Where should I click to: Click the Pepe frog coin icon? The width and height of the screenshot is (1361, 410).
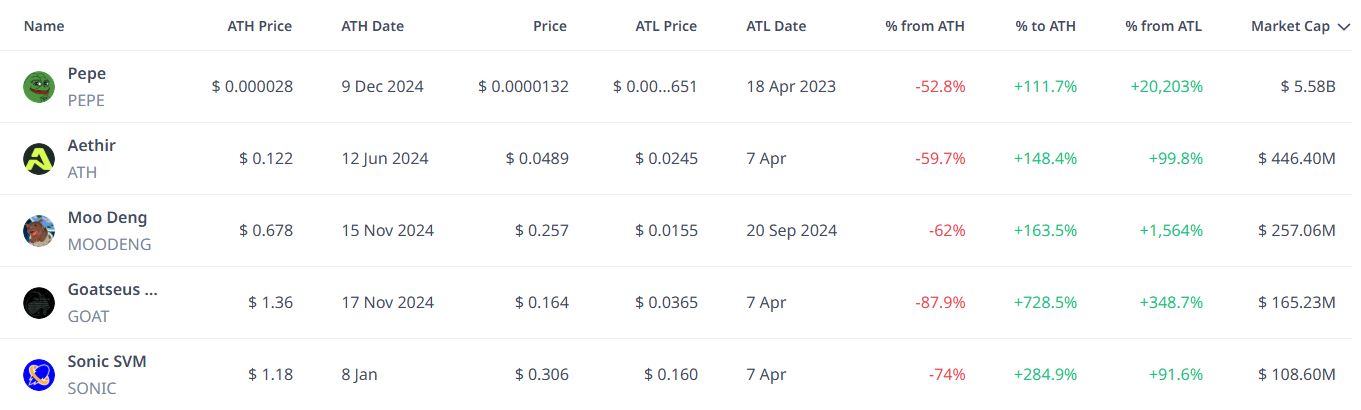39,87
